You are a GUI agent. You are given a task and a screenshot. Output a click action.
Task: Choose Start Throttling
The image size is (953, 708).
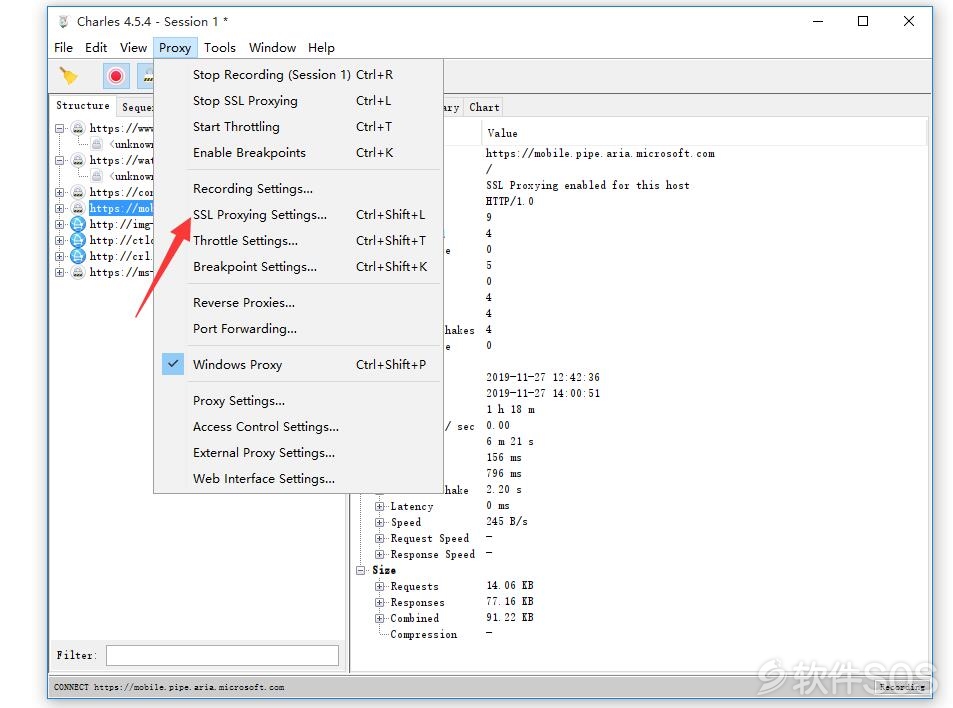click(x=298, y=126)
